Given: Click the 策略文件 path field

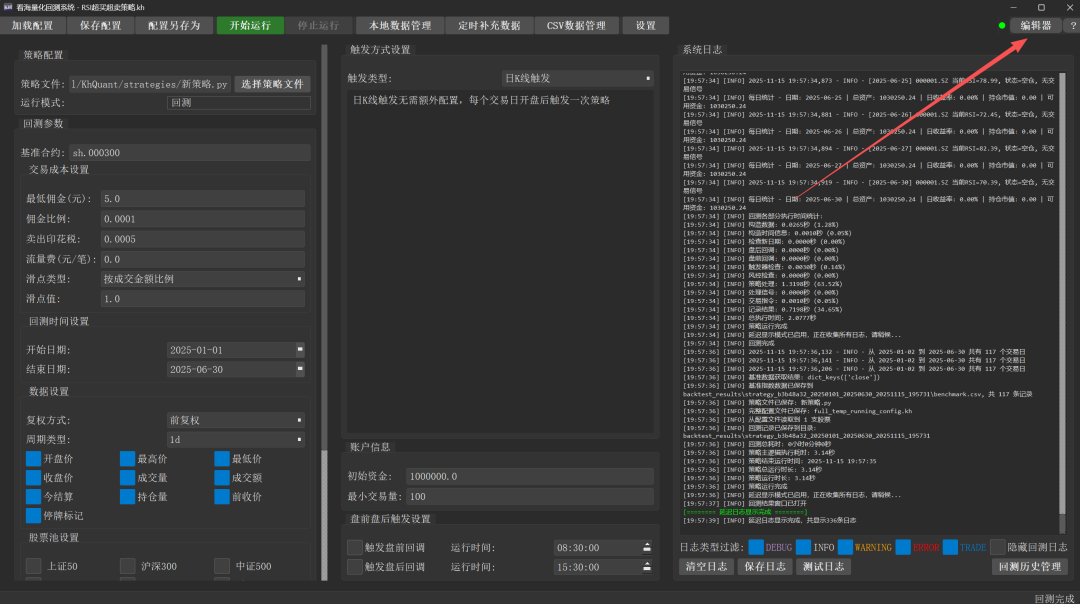Looking at the screenshot, I should (149, 84).
